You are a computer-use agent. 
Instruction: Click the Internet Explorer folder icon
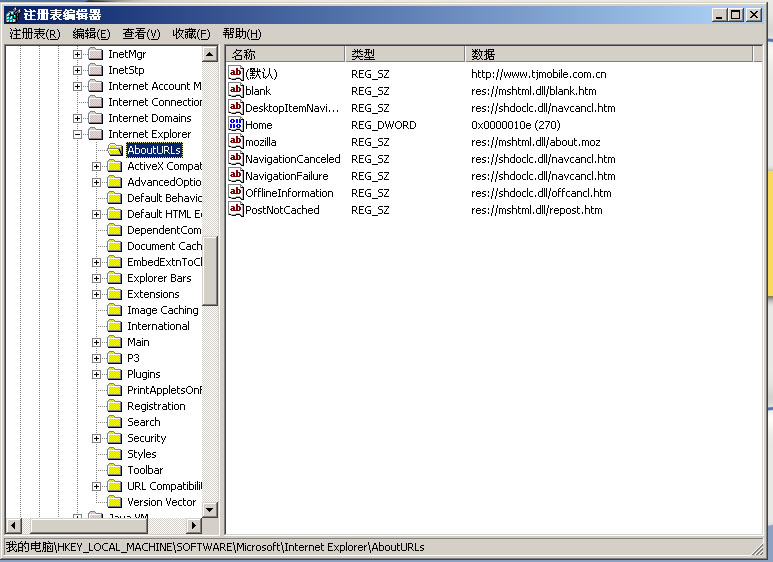[x=95, y=134]
